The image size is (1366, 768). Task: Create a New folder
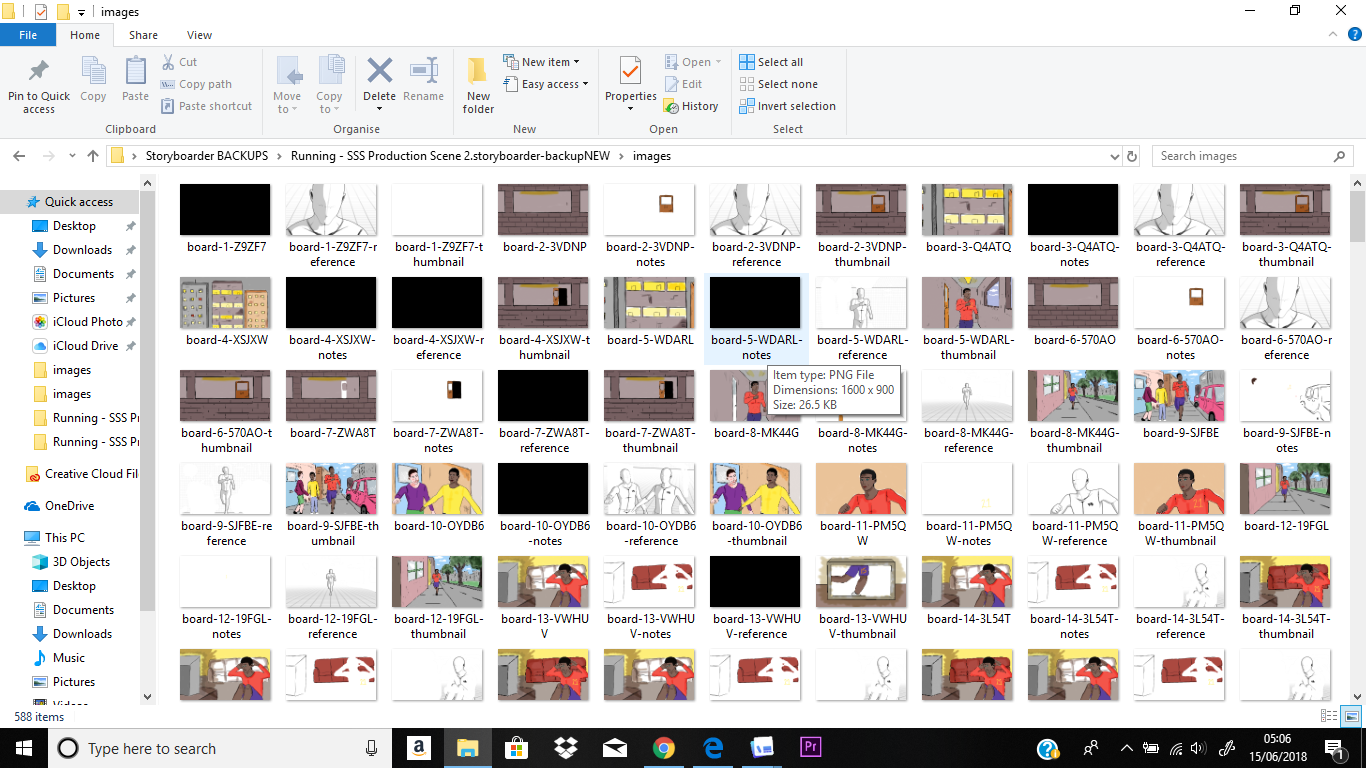point(477,84)
